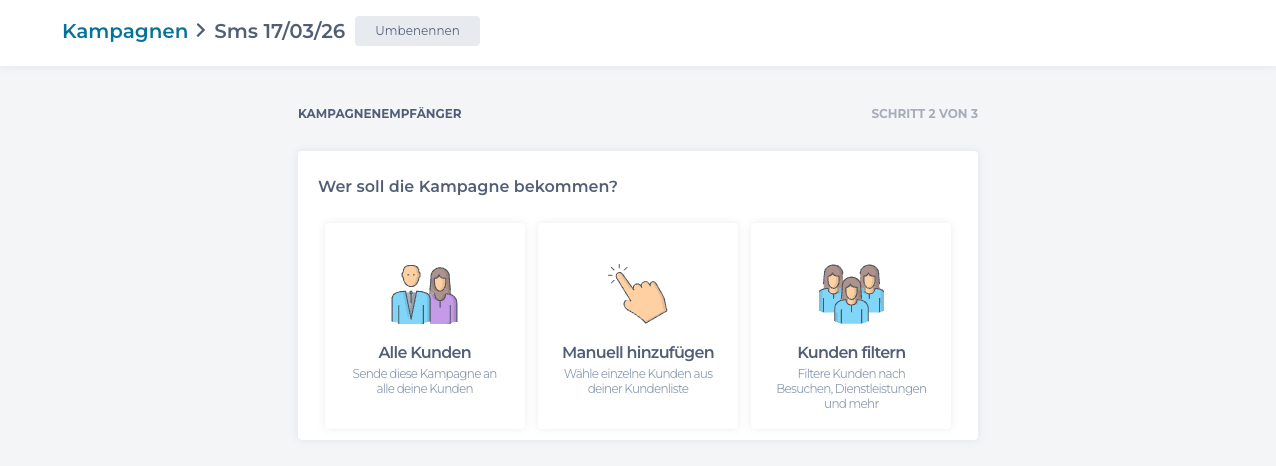Click the front woman in filter group icon
The width and height of the screenshot is (1276, 466).
[851, 304]
